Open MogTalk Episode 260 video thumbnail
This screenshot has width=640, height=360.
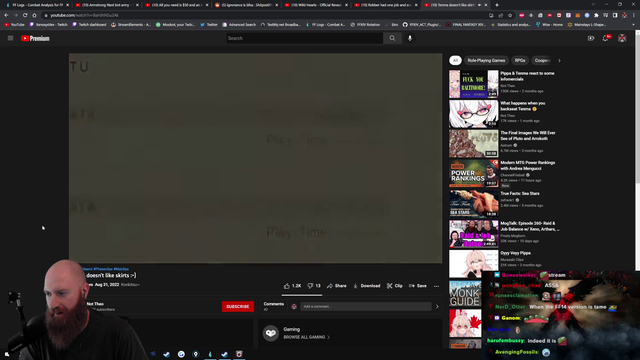[473, 234]
